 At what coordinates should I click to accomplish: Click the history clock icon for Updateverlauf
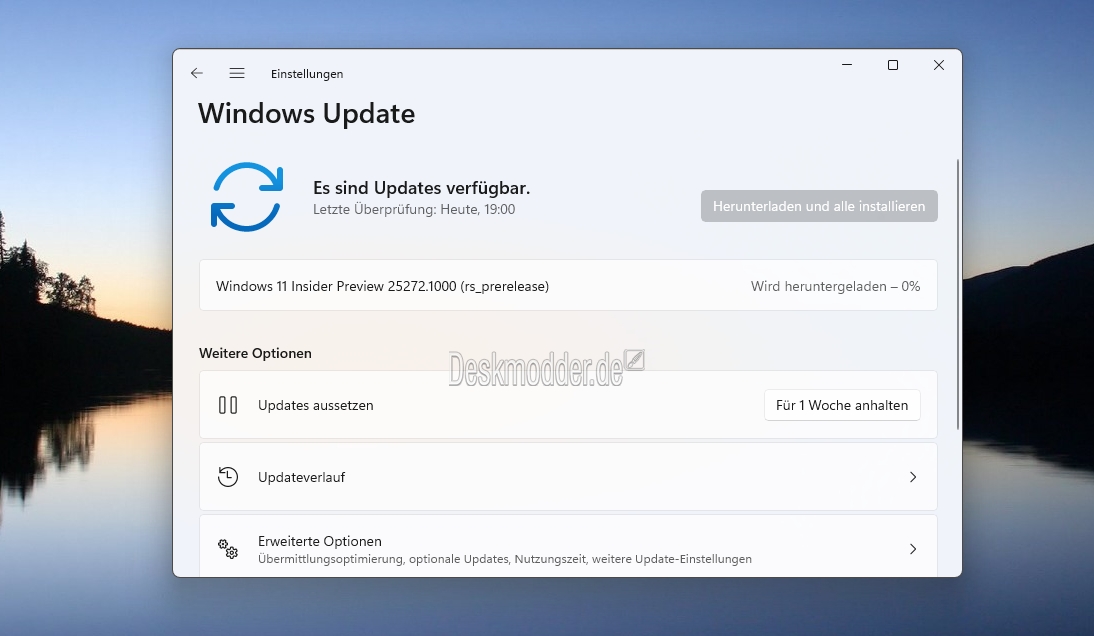point(228,477)
